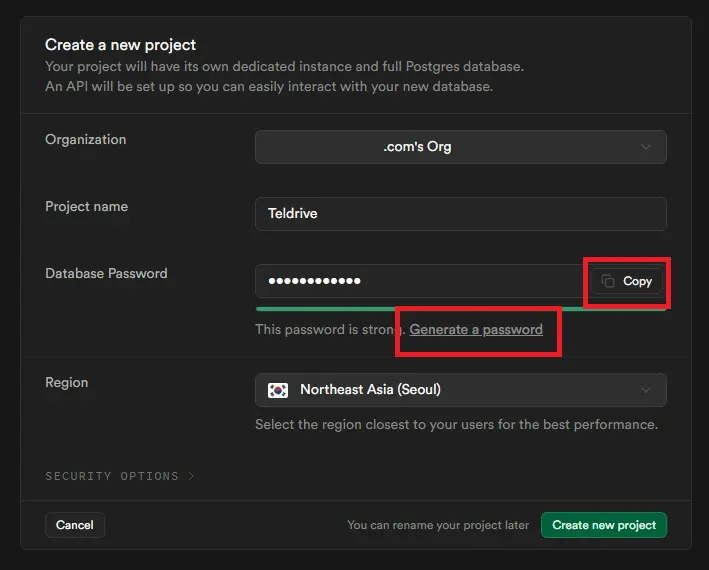The image size is (709, 570).
Task: Click the Database Password field label
Action: [x=106, y=274]
